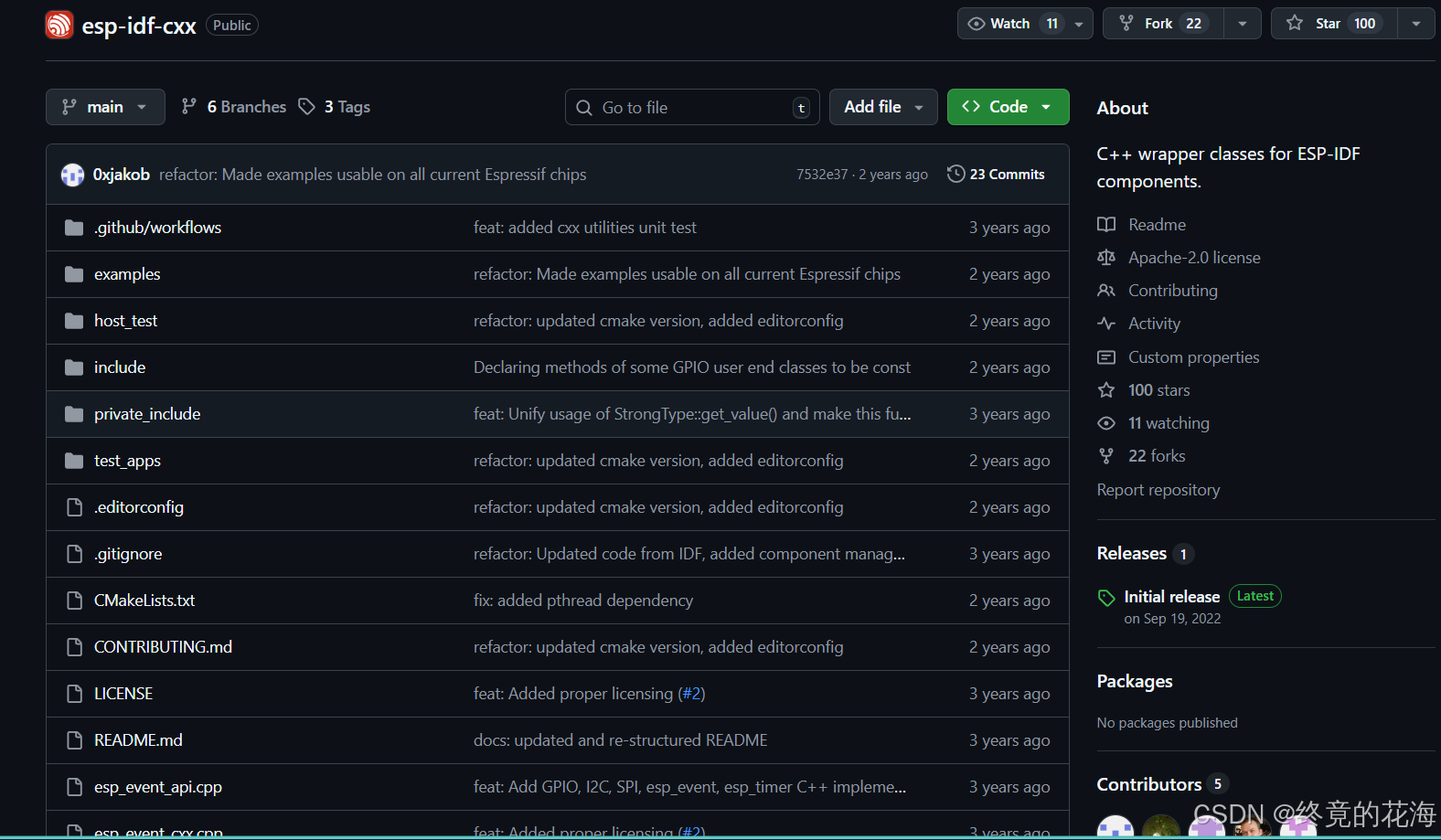Click the eye icon beside 11 watching
This screenshot has height=840, width=1441.
coord(1106,423)
